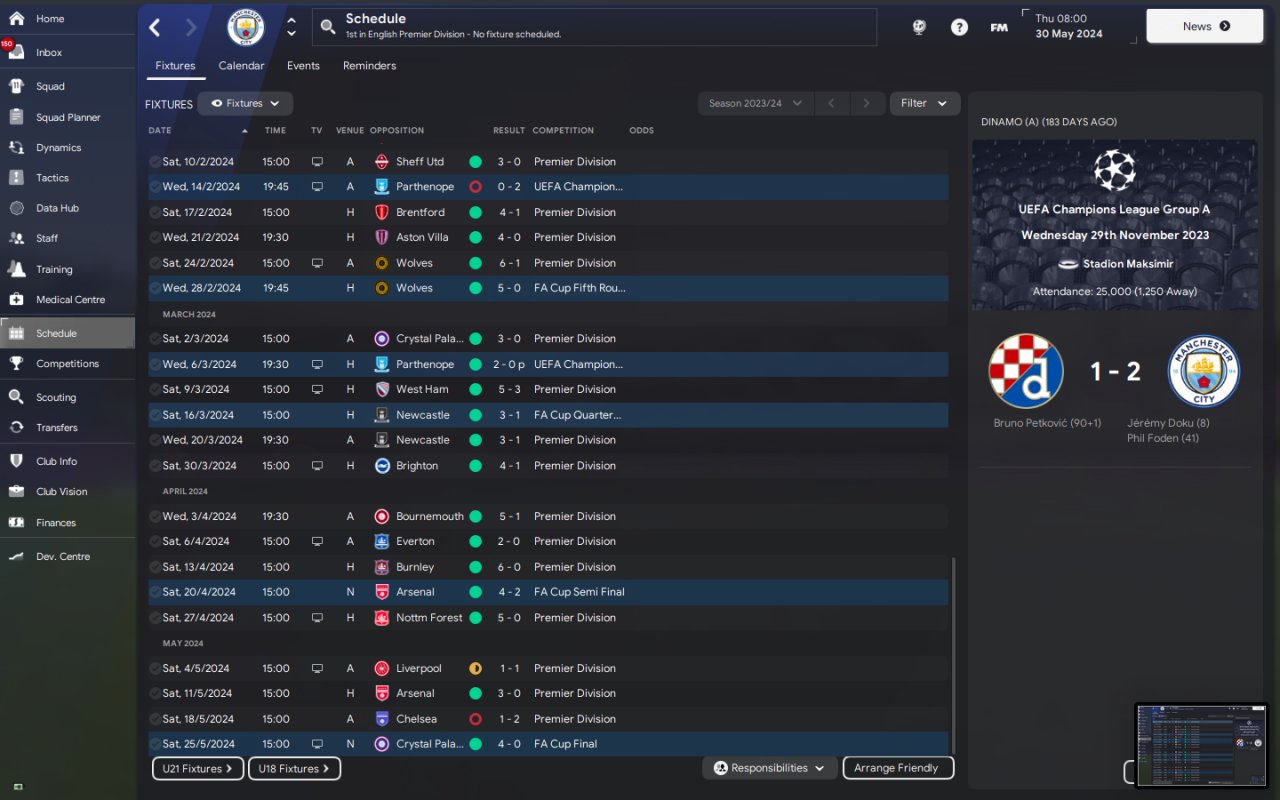Toggle the checkbox for Sat, 10/2/2024 fixture
This screenshot has height=800, width=1280.
pyautogui.click(x=155, y=161)
